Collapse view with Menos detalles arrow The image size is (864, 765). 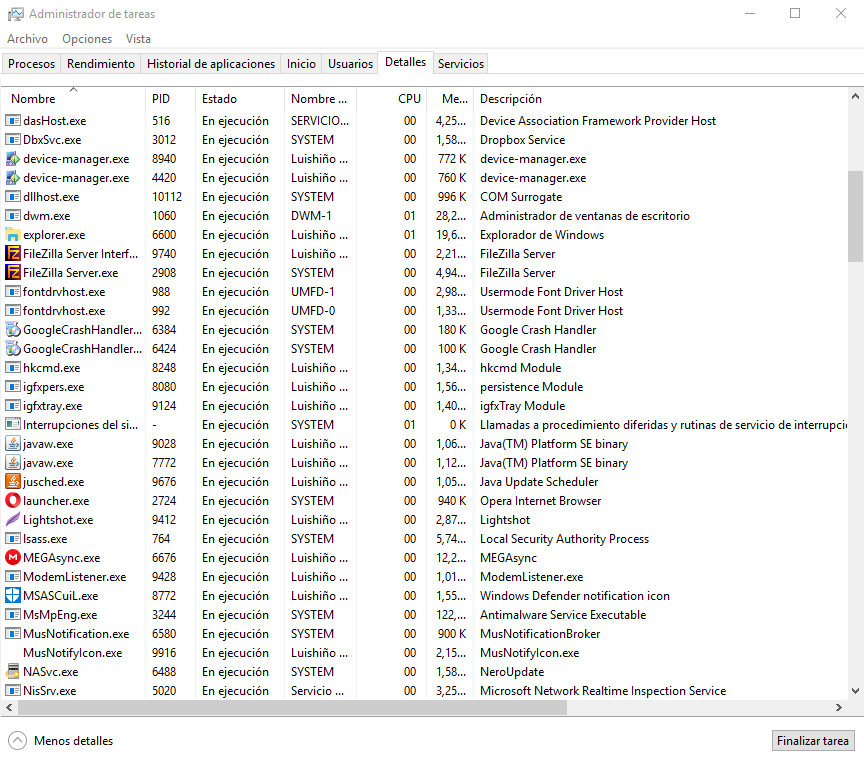(x=18, y=741)
